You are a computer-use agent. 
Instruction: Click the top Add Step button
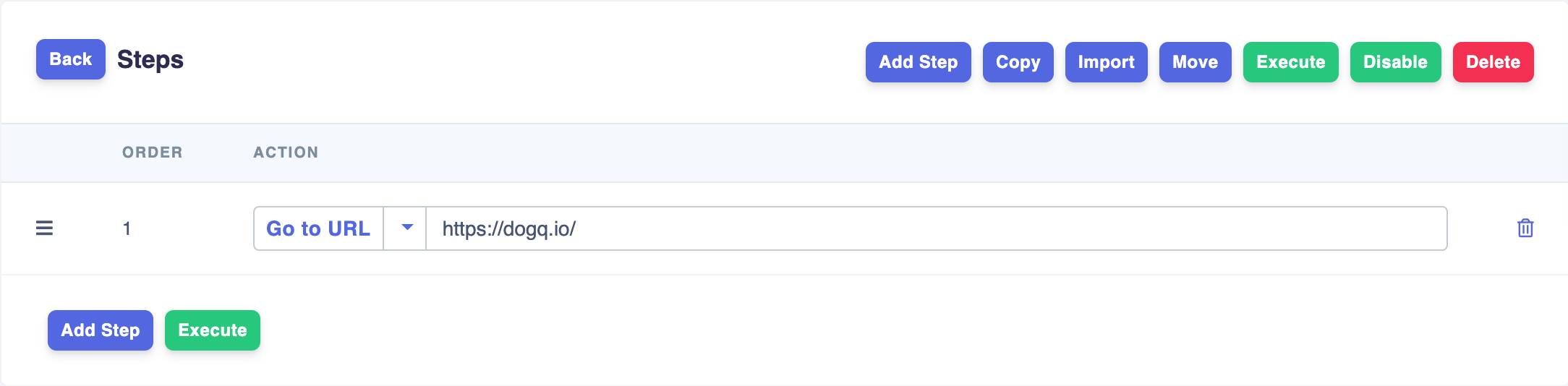tap(919, 62)
